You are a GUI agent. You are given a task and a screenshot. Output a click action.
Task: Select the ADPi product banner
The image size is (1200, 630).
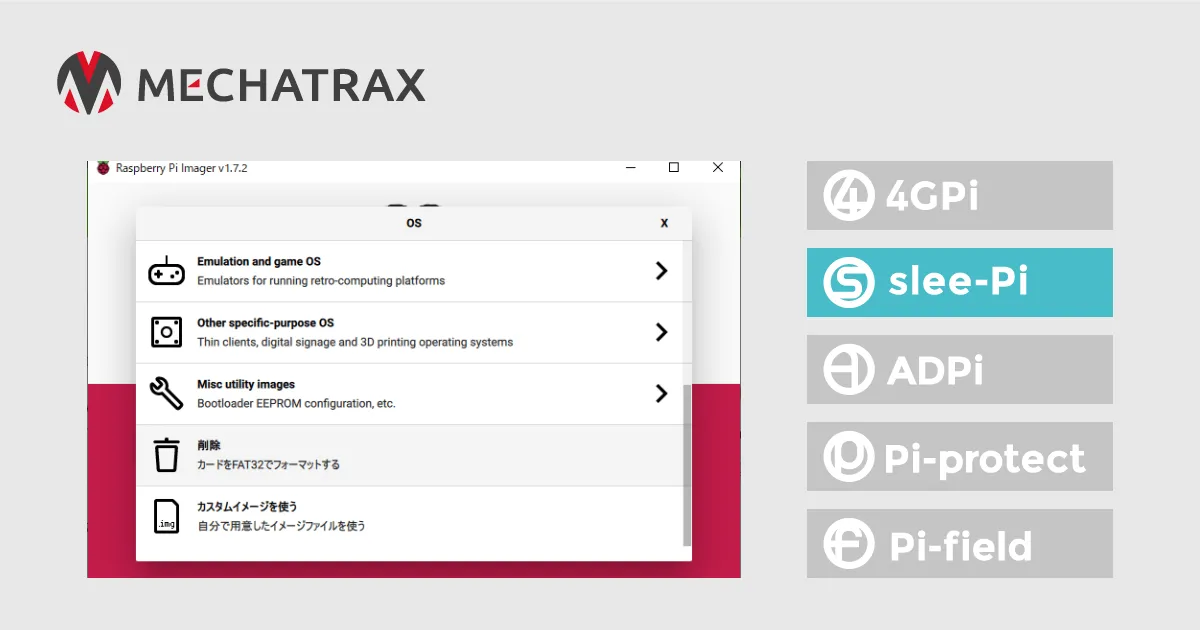tap(960, 370)
